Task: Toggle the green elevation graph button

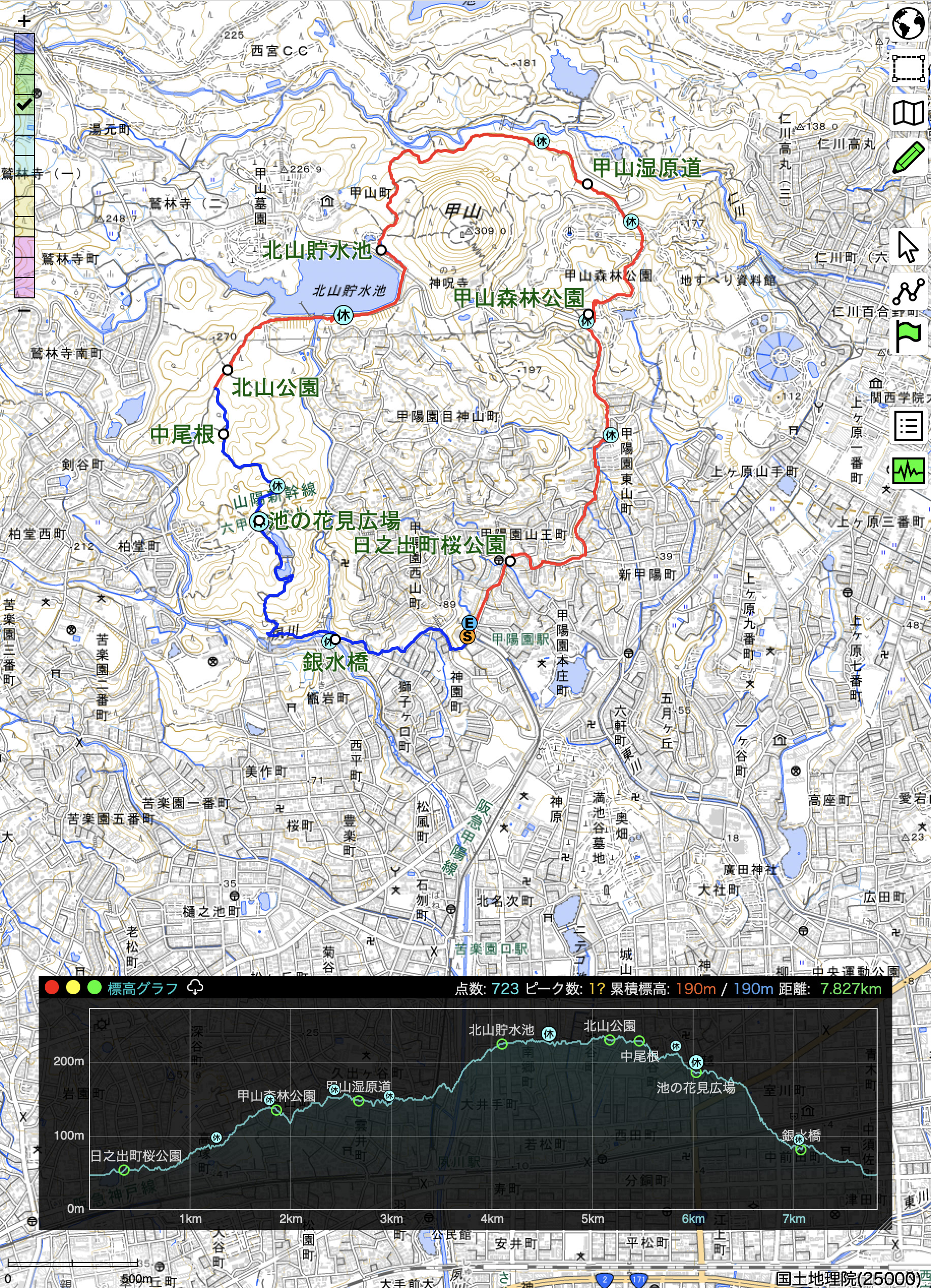Action: pos(908,470)
